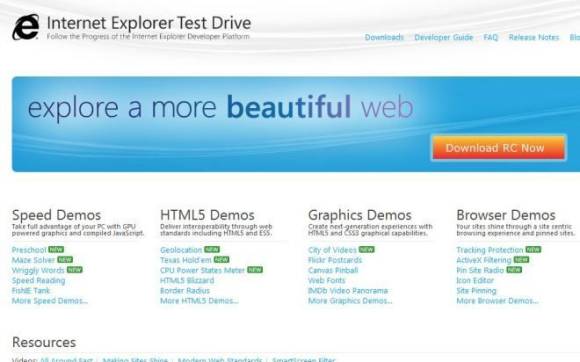580x362 pixels.
Task: Open the Pin Site Radio demo
Action: click(x=480, y=270)
